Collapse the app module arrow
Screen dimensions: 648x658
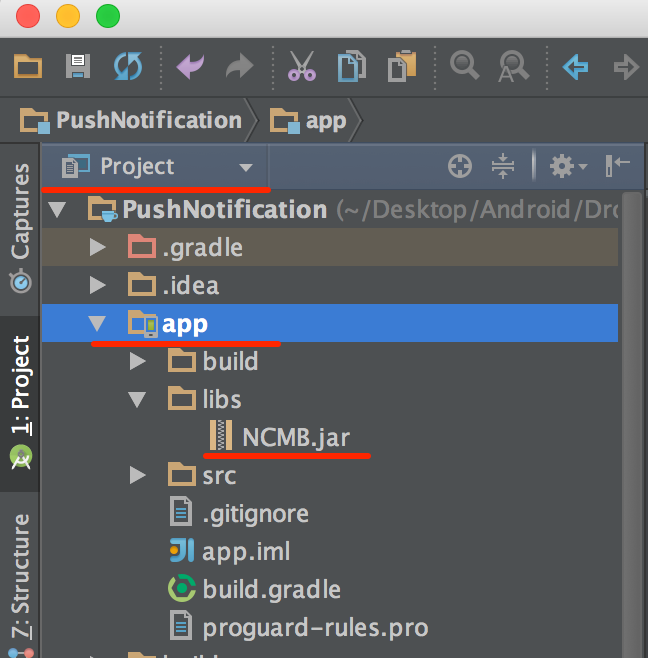97,324
